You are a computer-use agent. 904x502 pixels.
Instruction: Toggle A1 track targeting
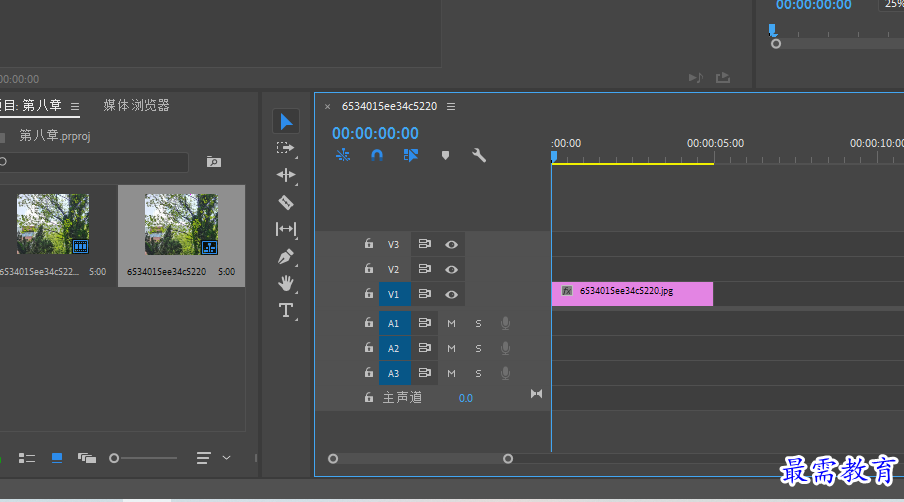[394, 323]
